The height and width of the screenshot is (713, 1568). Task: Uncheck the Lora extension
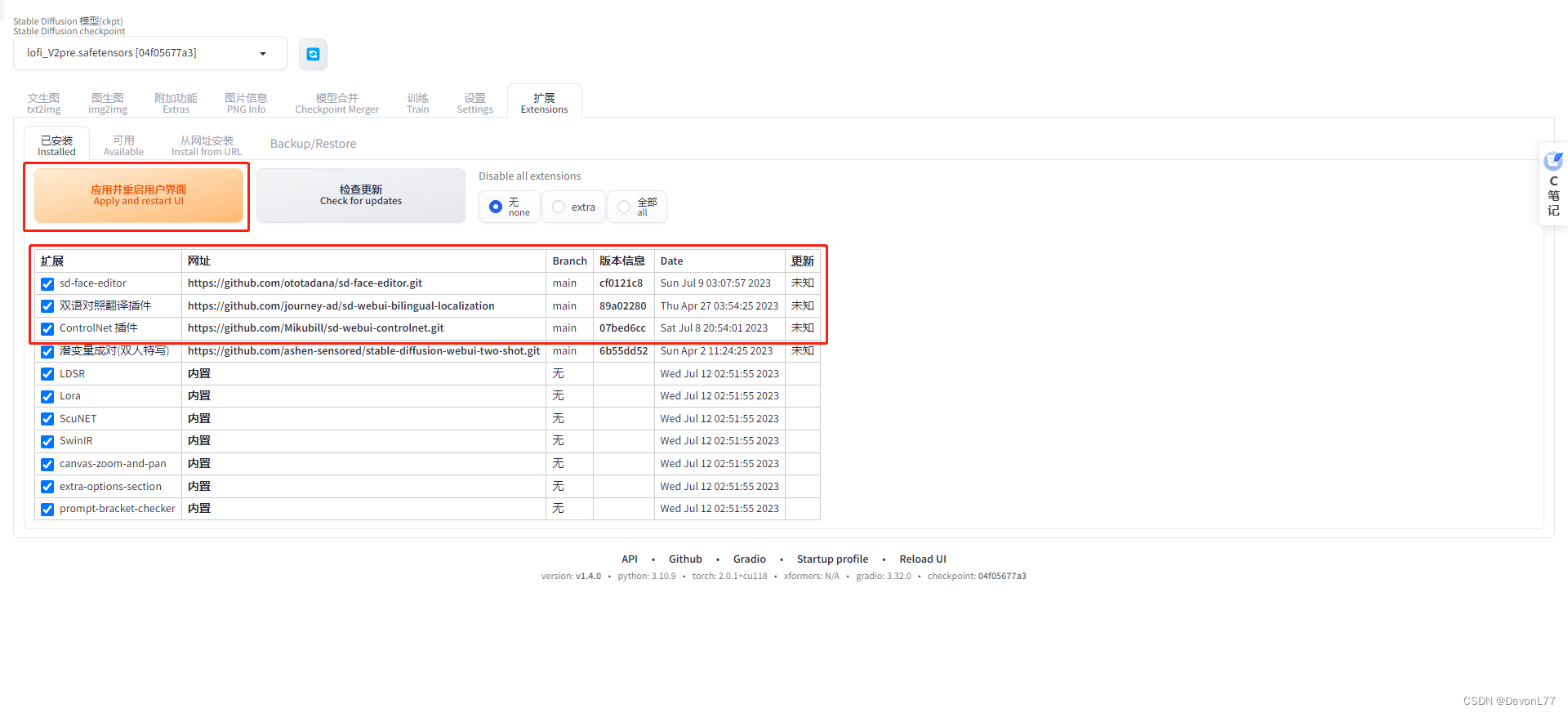click(47, 396)
